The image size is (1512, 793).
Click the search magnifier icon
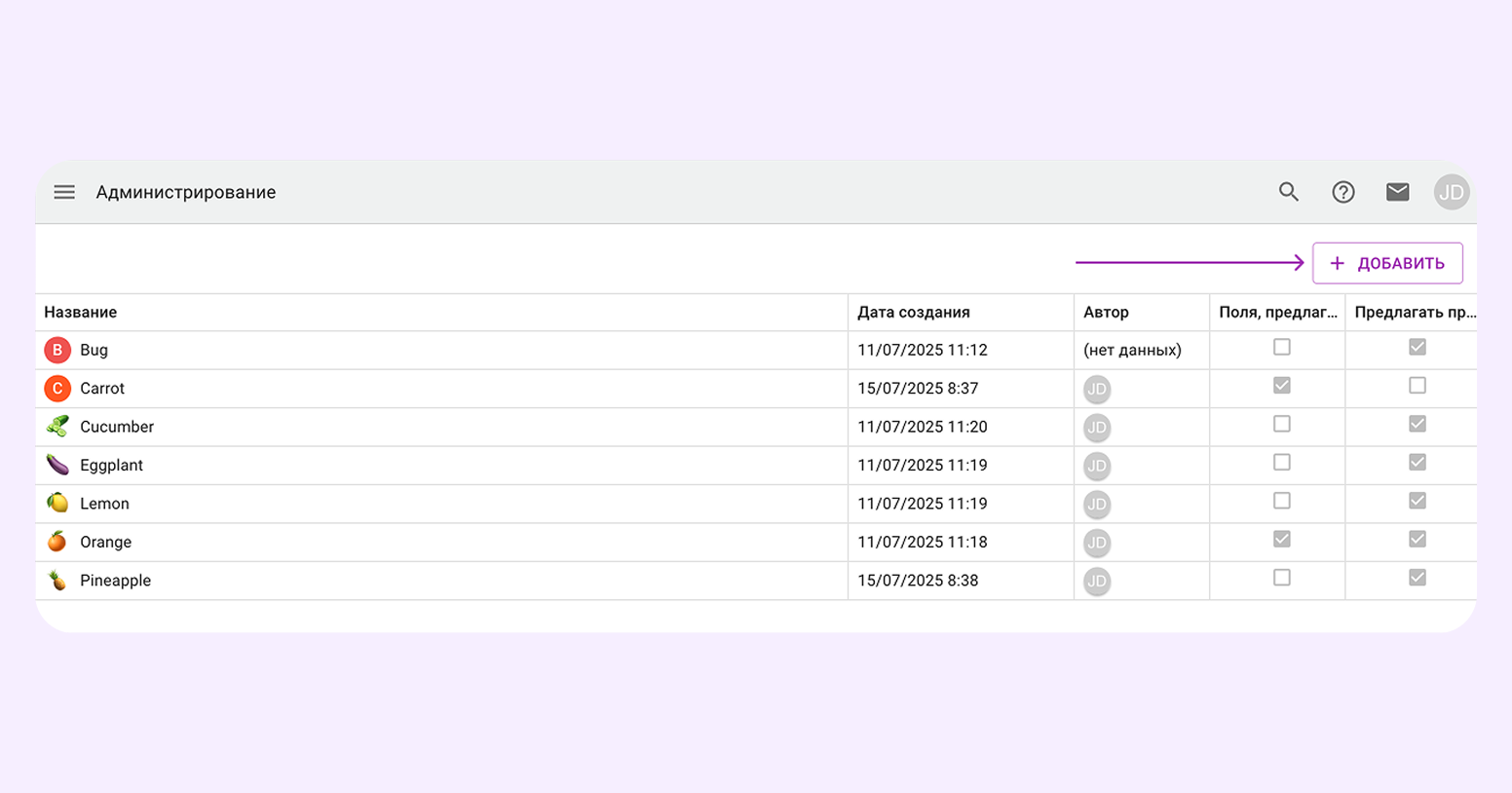tap(1289, 192)
